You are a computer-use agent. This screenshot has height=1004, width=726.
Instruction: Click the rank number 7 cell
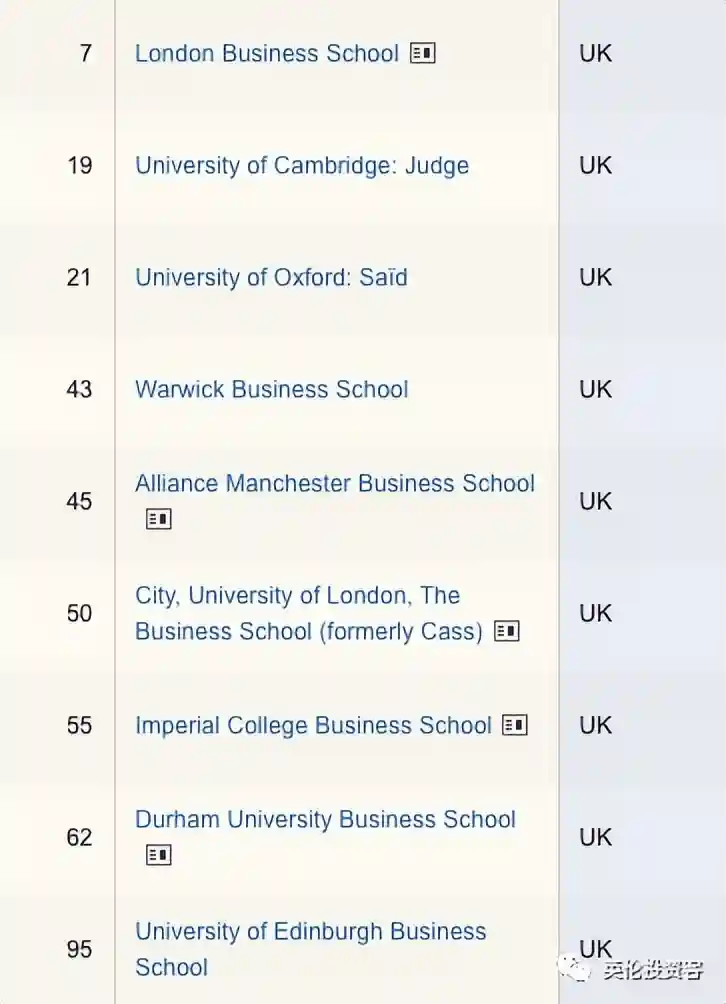[x=85, y=54]
